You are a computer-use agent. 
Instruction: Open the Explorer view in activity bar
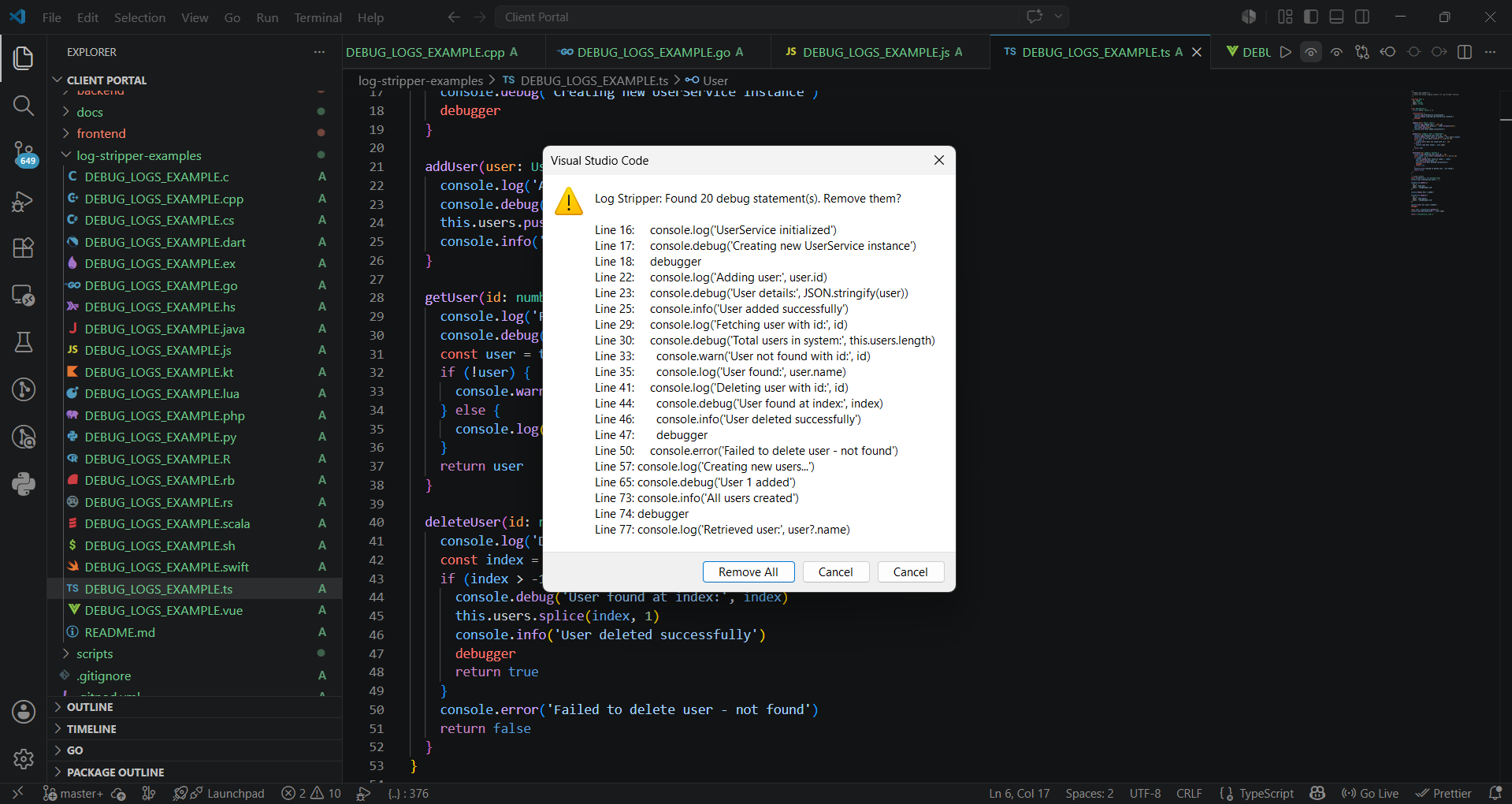[x=24, y=58]
